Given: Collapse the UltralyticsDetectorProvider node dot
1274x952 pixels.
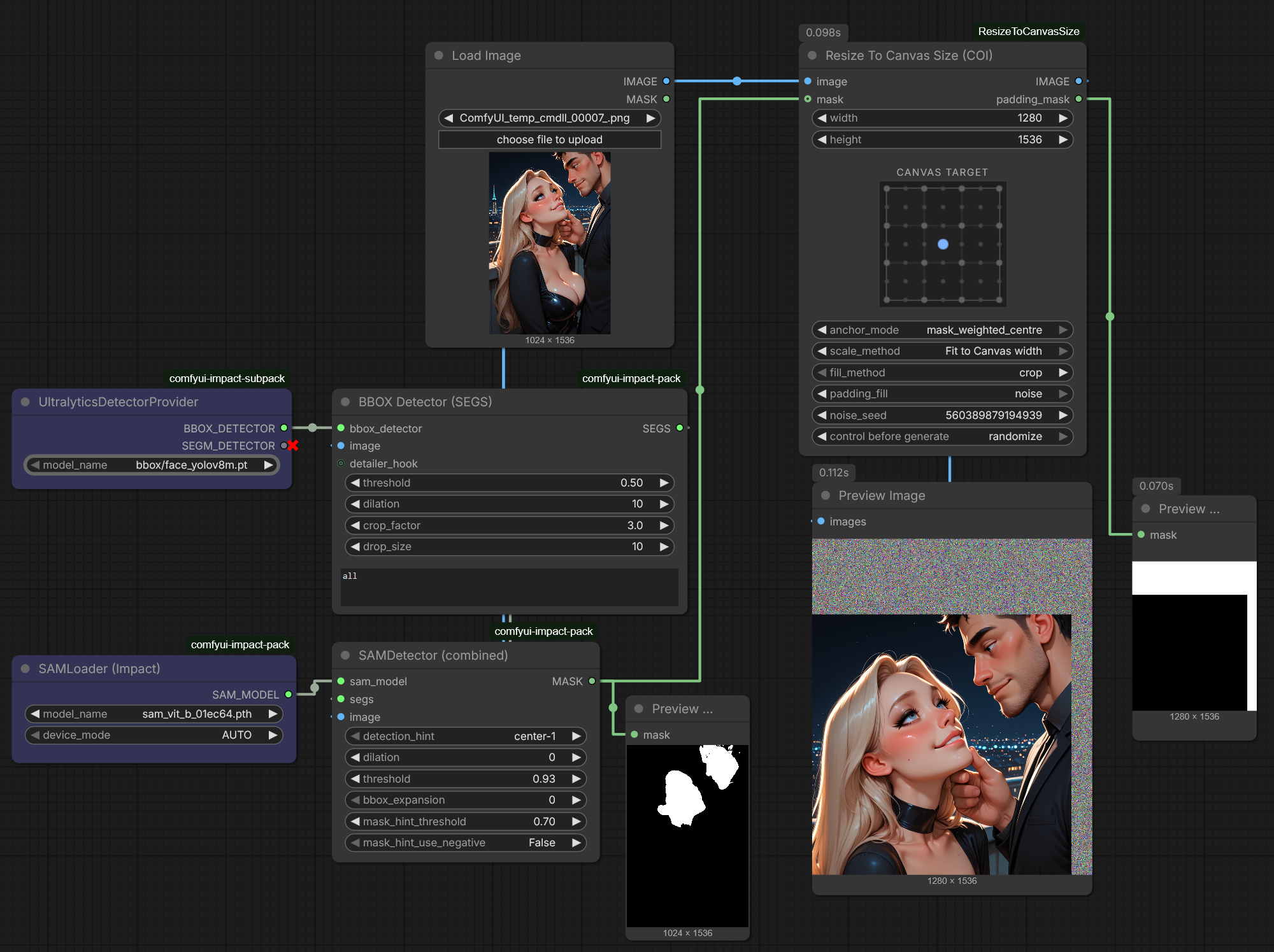Looking at the screenshot, I should (25, 402).
